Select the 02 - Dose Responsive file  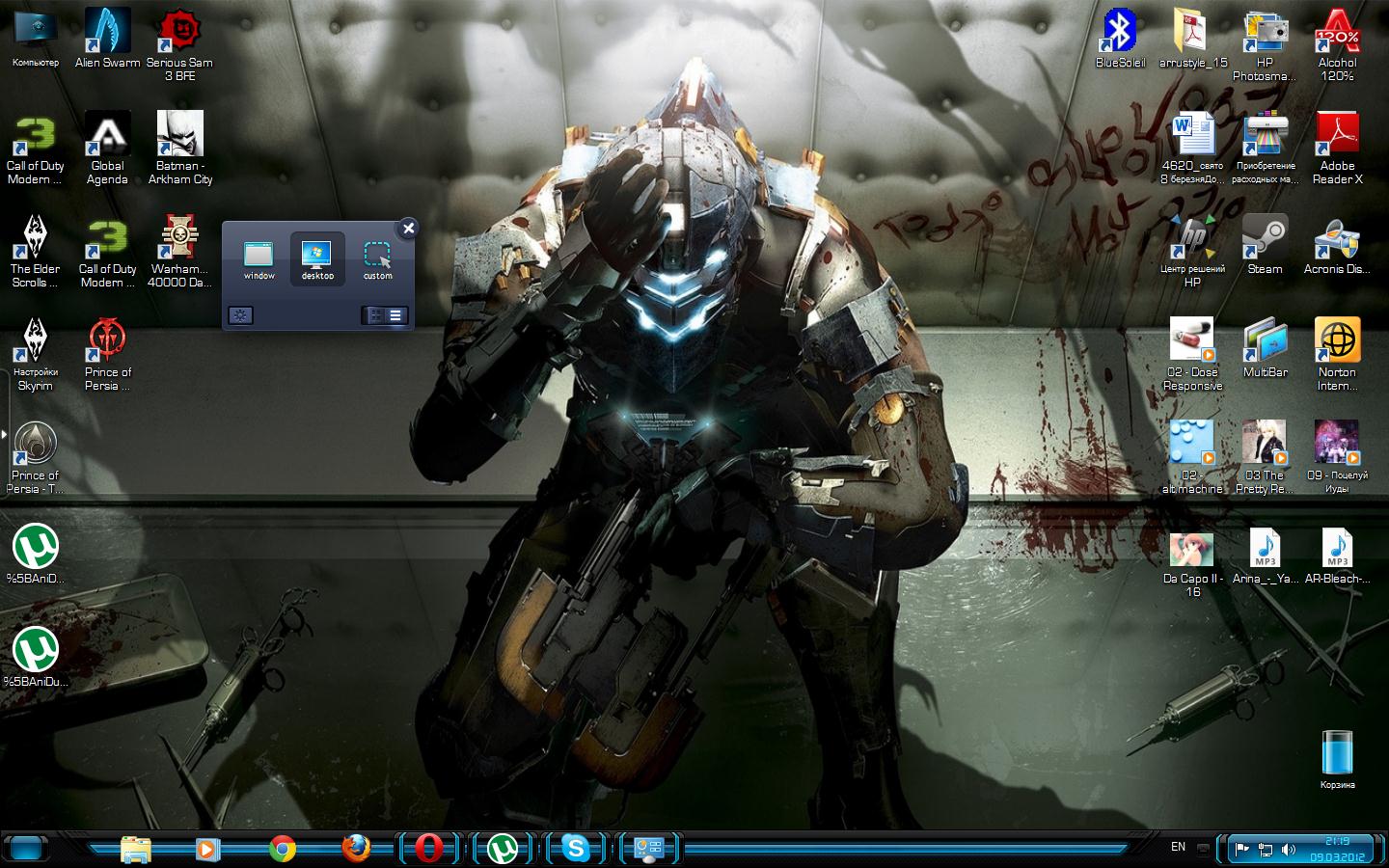click(1192, 354)
